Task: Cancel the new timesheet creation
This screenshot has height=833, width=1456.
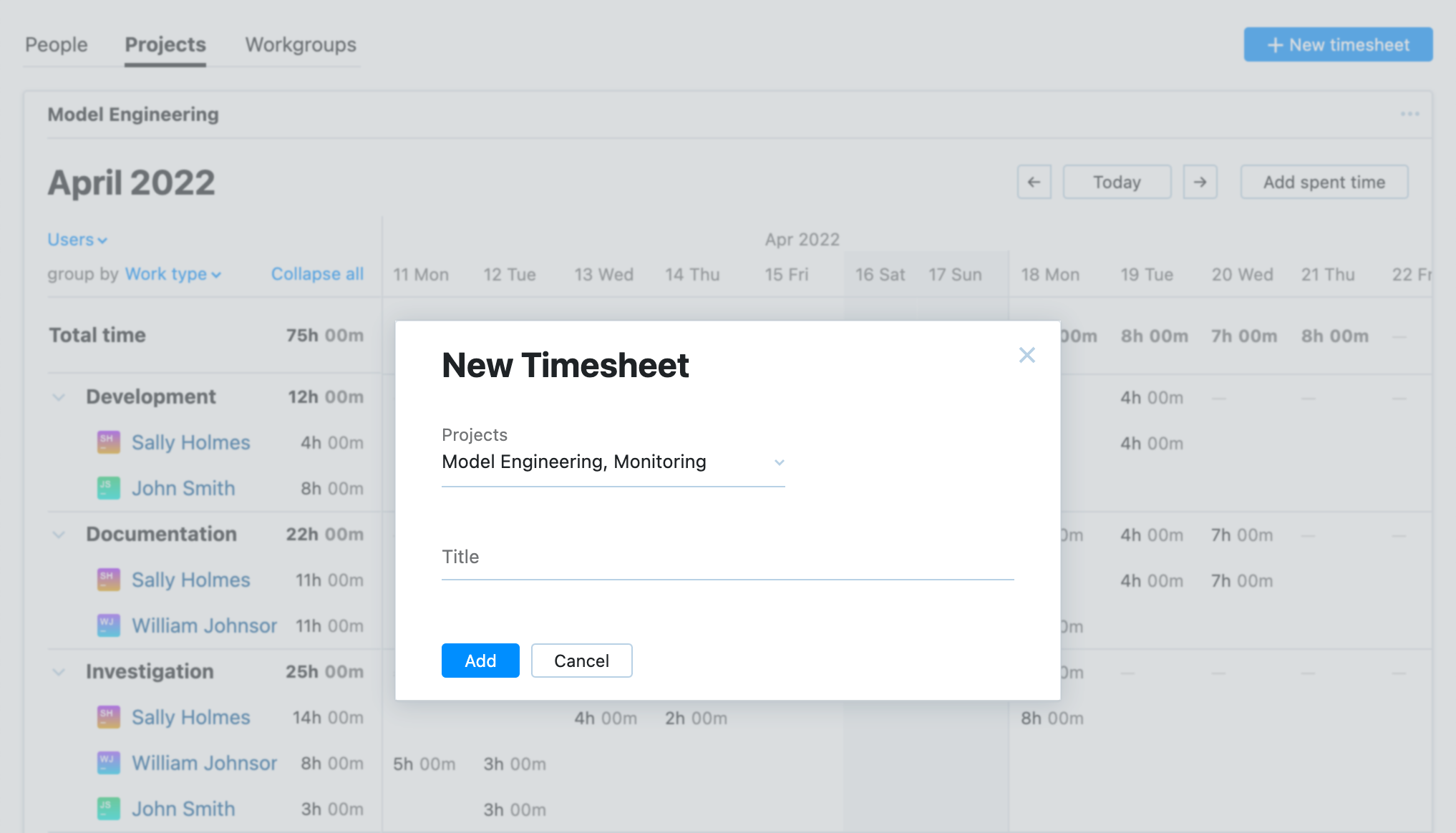Action: (x=581, y=661)
